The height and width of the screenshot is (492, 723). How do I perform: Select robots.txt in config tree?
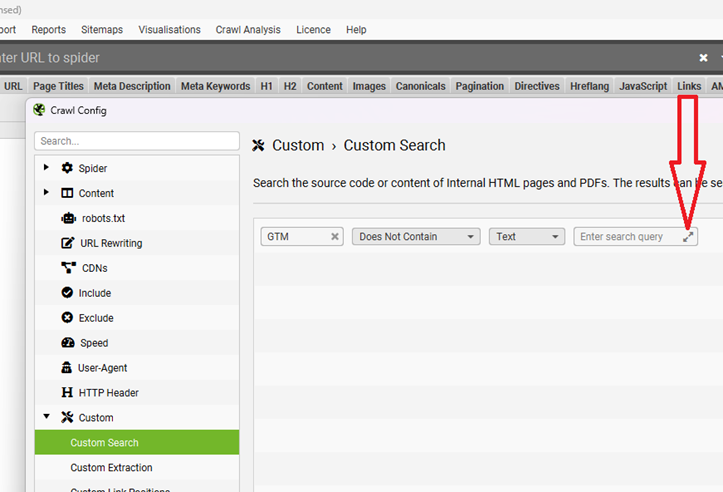136,218
